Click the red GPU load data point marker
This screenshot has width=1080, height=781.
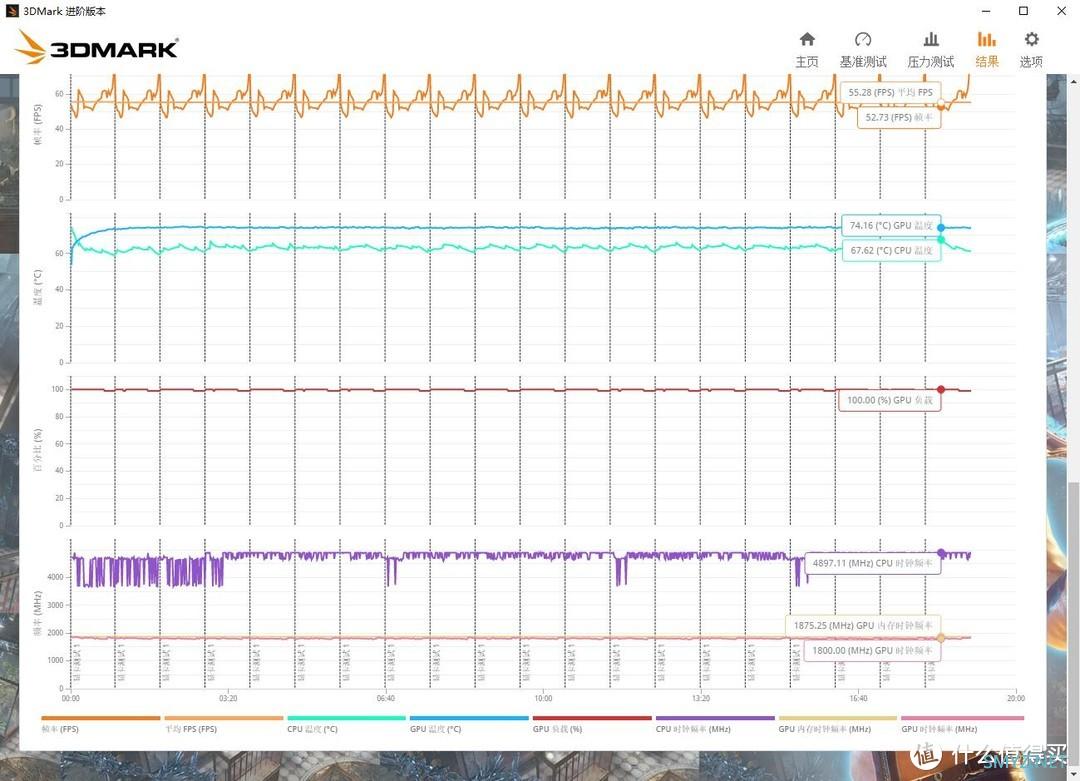tap(941, 390)
